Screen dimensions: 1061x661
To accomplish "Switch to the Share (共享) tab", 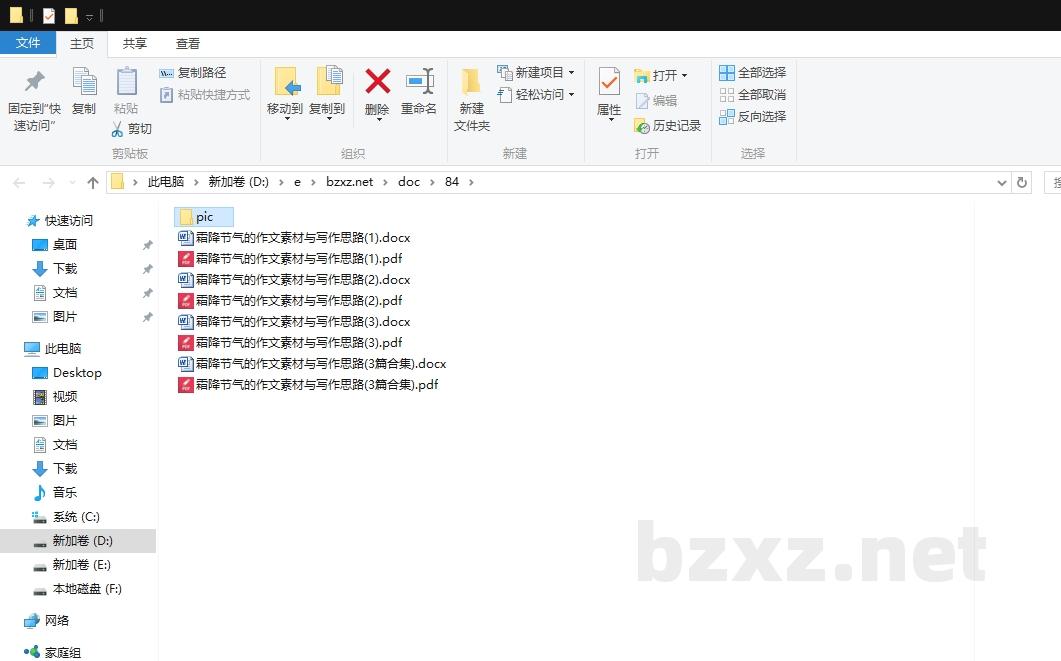I will 134,43.
